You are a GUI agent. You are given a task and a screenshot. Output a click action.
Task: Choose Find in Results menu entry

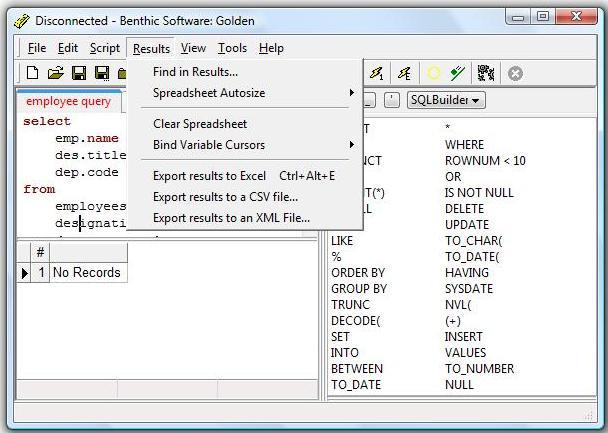pyautogui.click(x=195, y=71)
